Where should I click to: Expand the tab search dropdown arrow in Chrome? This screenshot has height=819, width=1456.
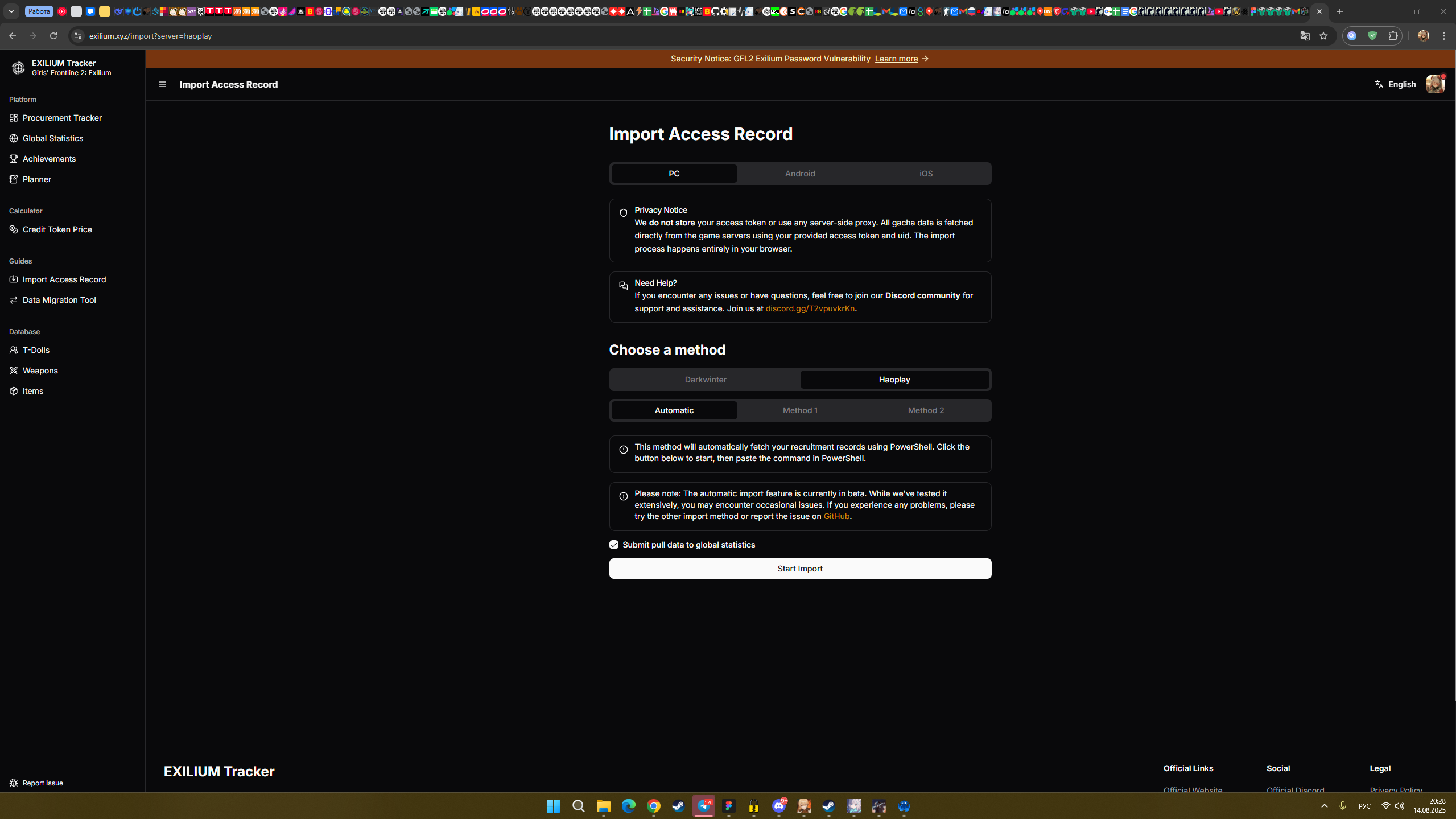(x=11, y=11)
